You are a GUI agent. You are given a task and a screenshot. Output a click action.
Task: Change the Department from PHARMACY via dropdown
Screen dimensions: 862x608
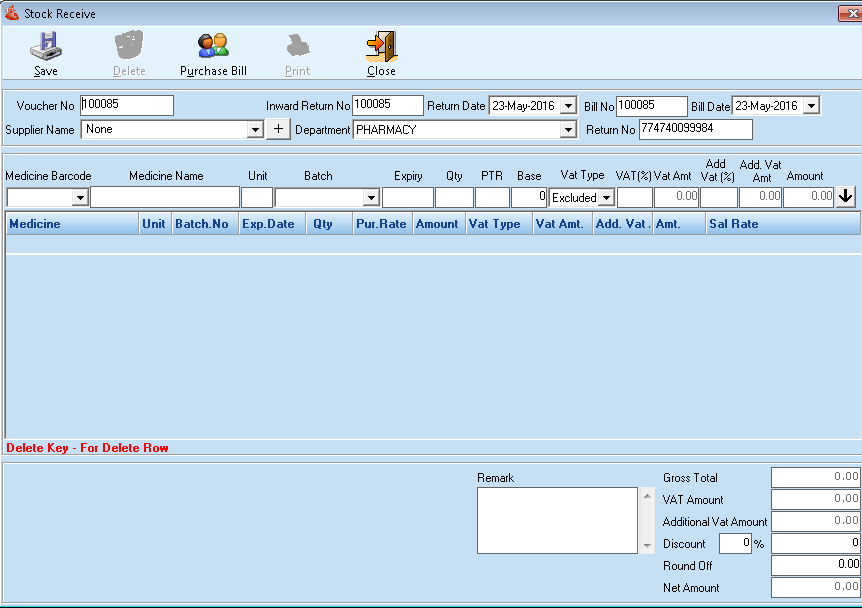568,129
